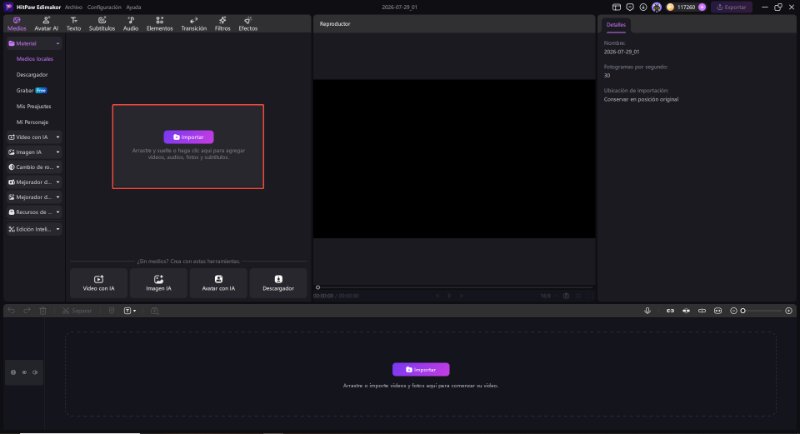This screenshot has width=800, height=434.
Task: Open the Filtros tab
Action: tap(222, 23)
